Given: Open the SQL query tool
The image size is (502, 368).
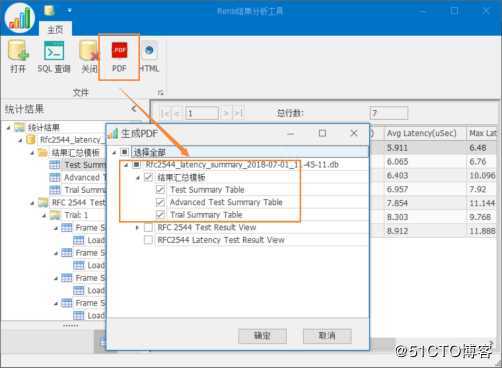Looking at the screenshot, I should pyautogui.click(x=54, y=56).
